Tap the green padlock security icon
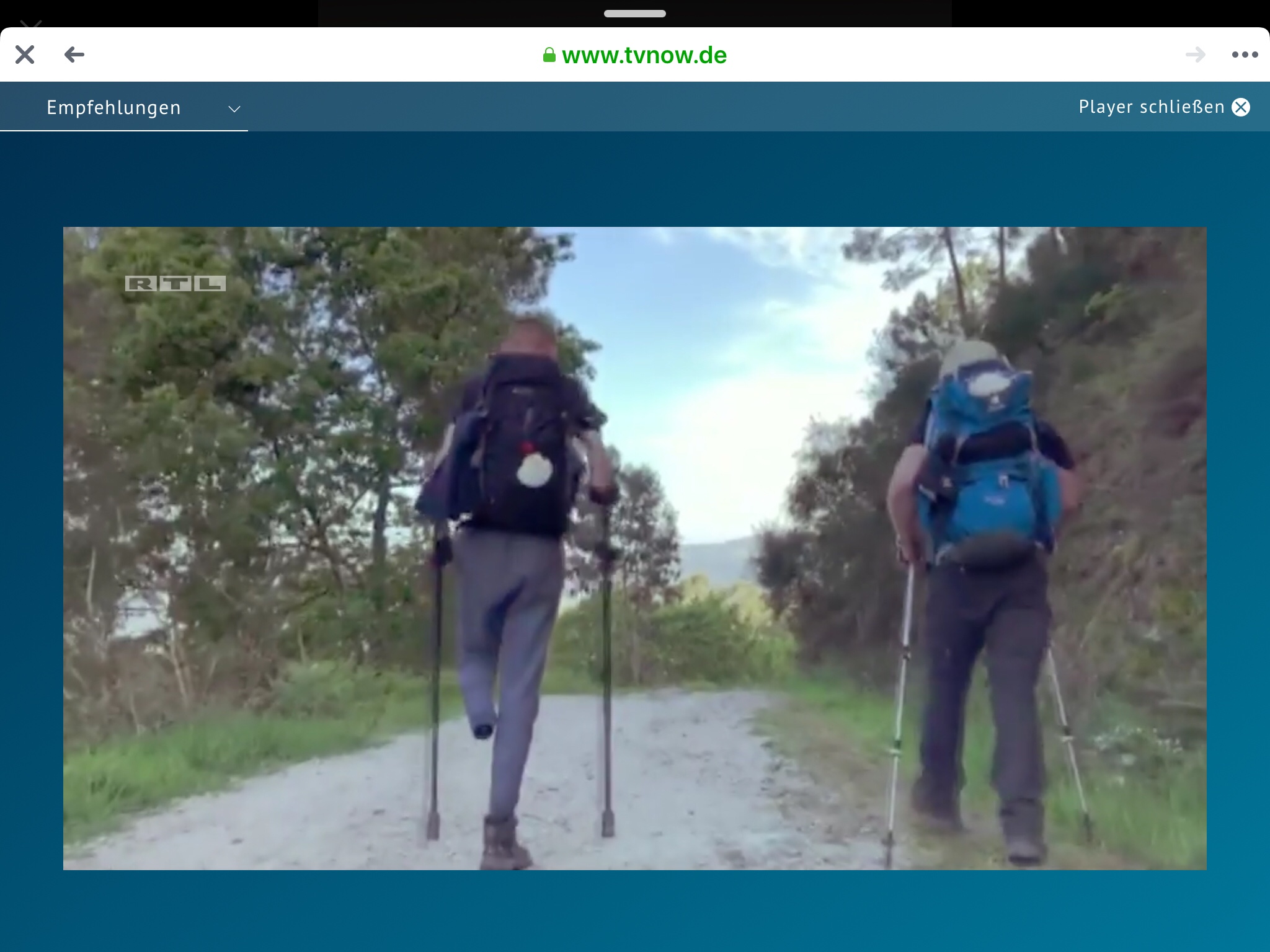 549,55
